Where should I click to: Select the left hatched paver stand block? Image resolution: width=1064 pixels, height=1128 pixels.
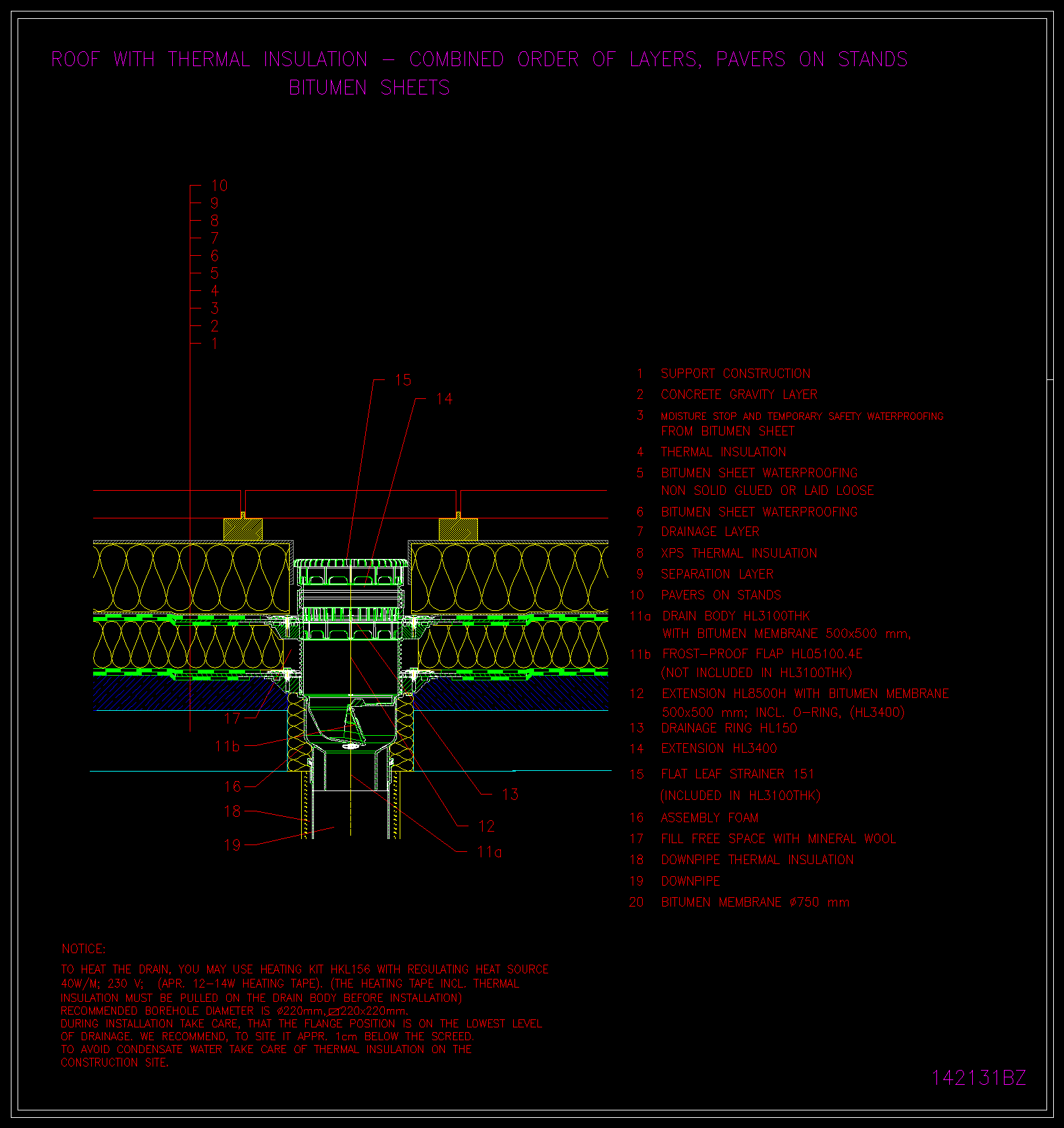243,529
